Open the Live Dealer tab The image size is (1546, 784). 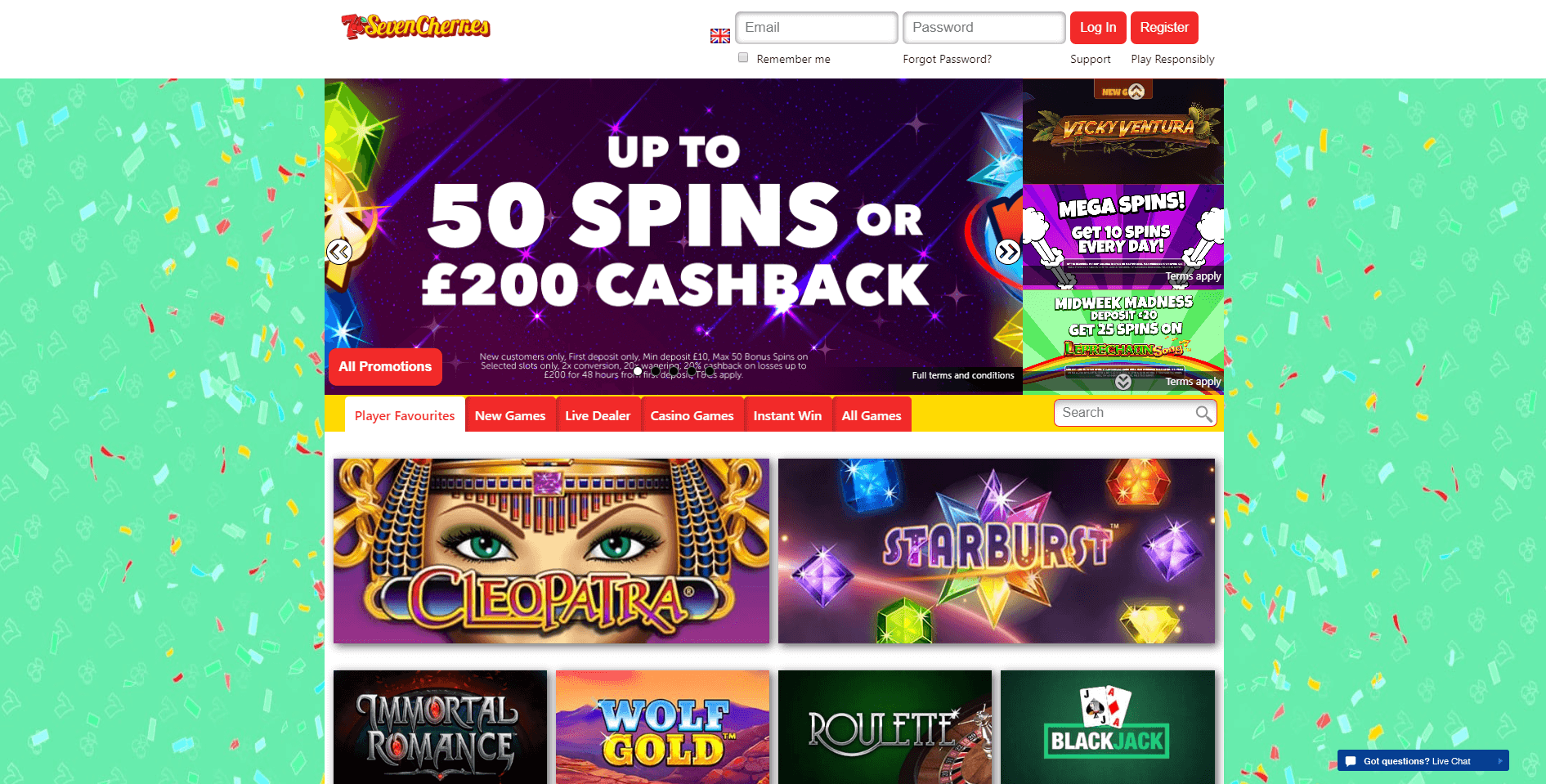[x=598, y=415]
